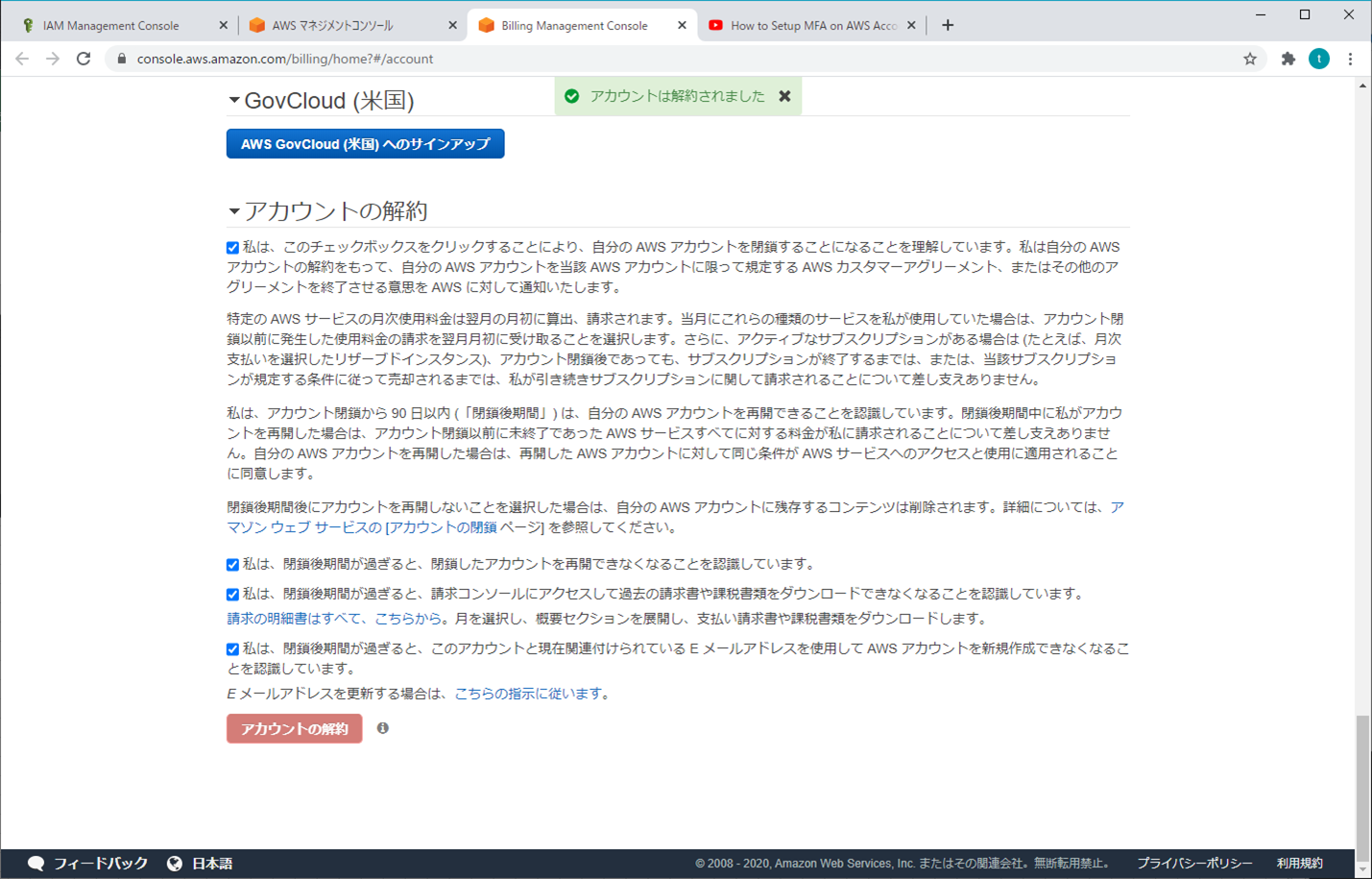Click the page reload icon
The height and width of the screenshot is (879, 1372).
point(84,58)
